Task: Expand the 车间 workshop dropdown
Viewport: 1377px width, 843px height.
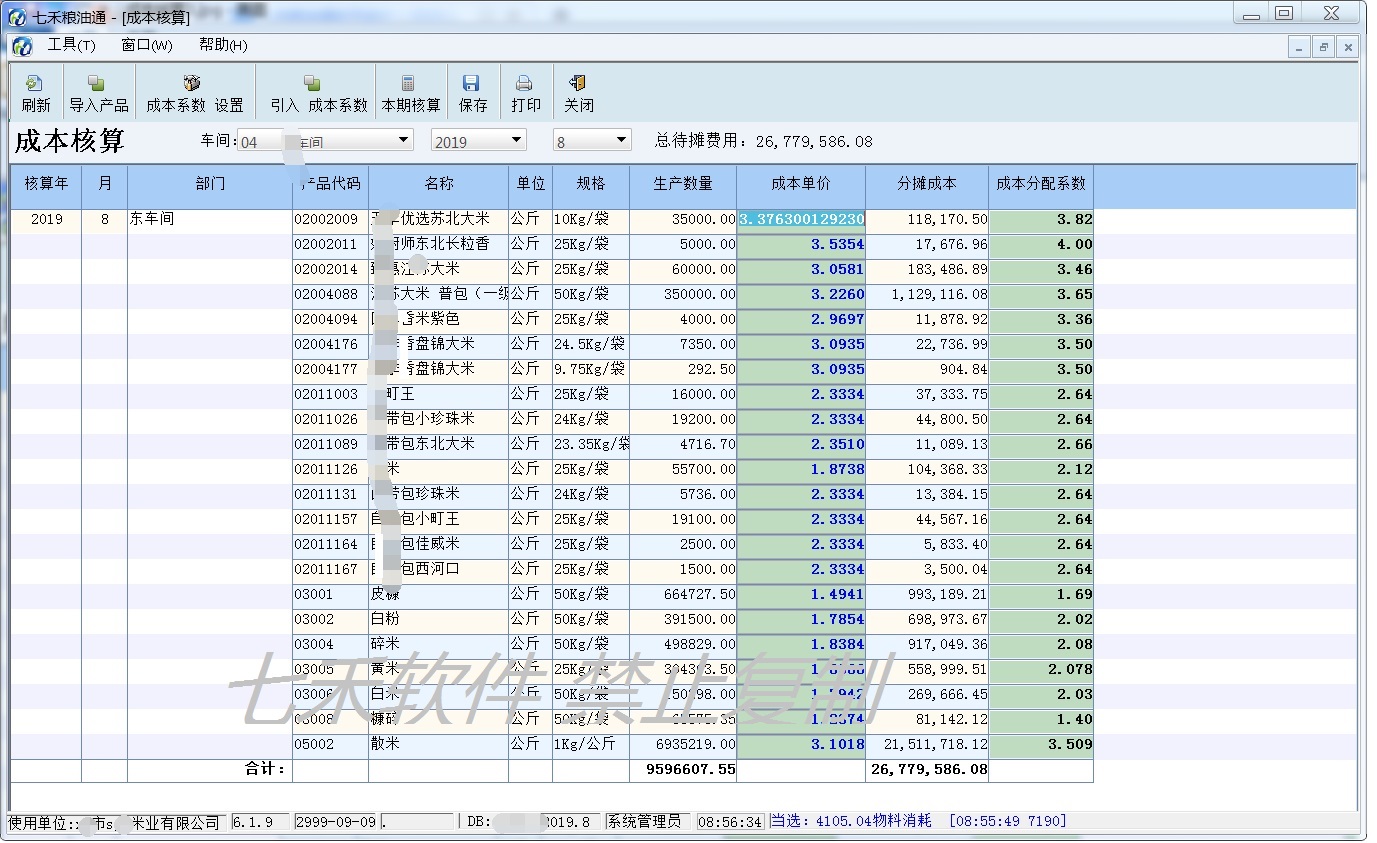Action: (x=404, y=141)
